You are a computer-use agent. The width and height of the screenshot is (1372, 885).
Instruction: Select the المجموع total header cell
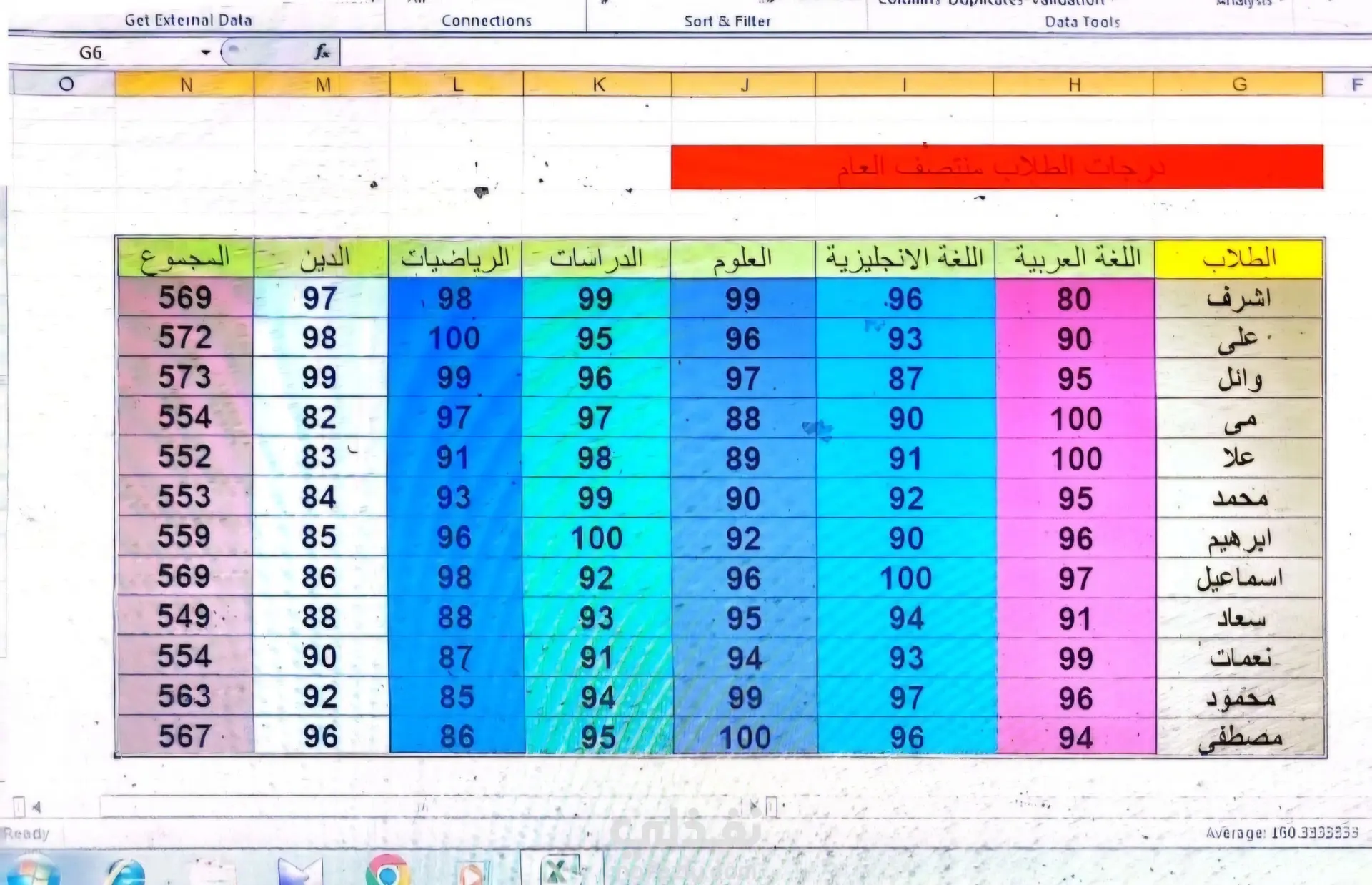coord(185,258)
